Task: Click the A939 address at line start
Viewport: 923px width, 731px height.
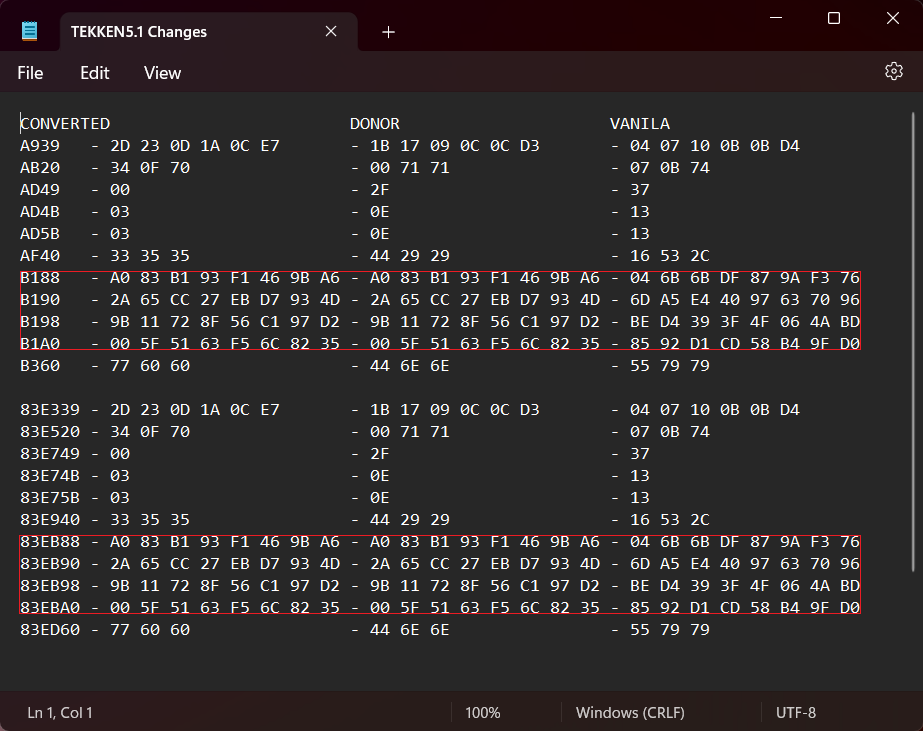Action: click(40, 145)
